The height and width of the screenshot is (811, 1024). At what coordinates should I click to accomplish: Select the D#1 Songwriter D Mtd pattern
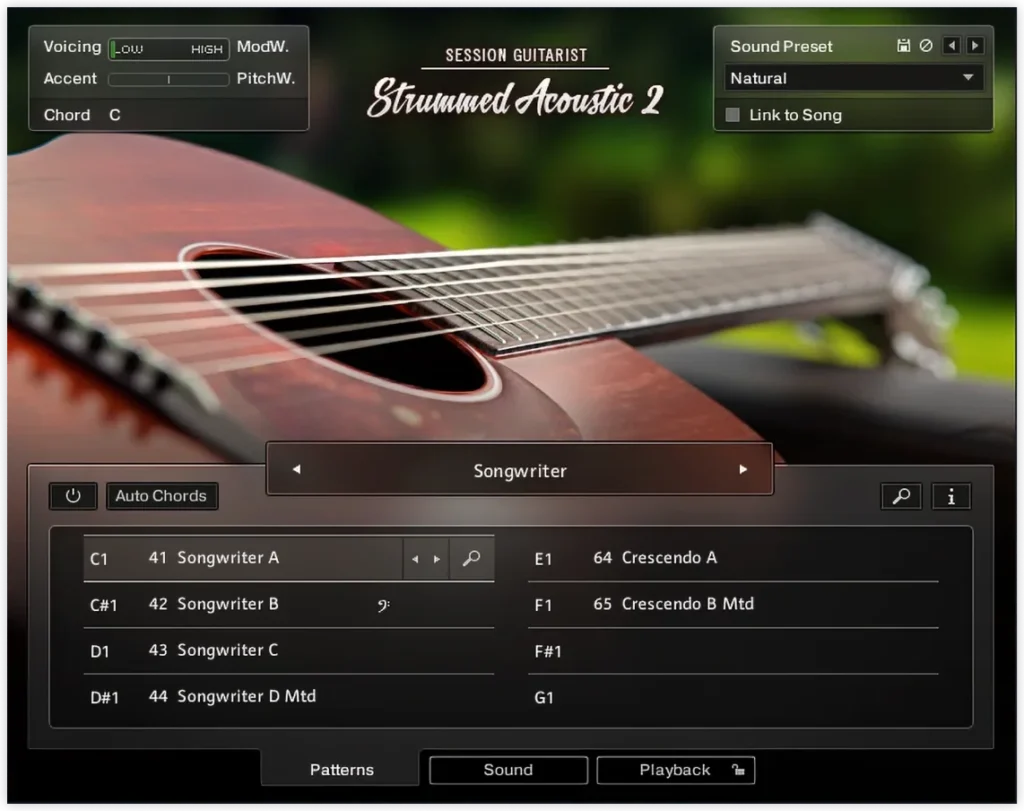pos(289,697)
